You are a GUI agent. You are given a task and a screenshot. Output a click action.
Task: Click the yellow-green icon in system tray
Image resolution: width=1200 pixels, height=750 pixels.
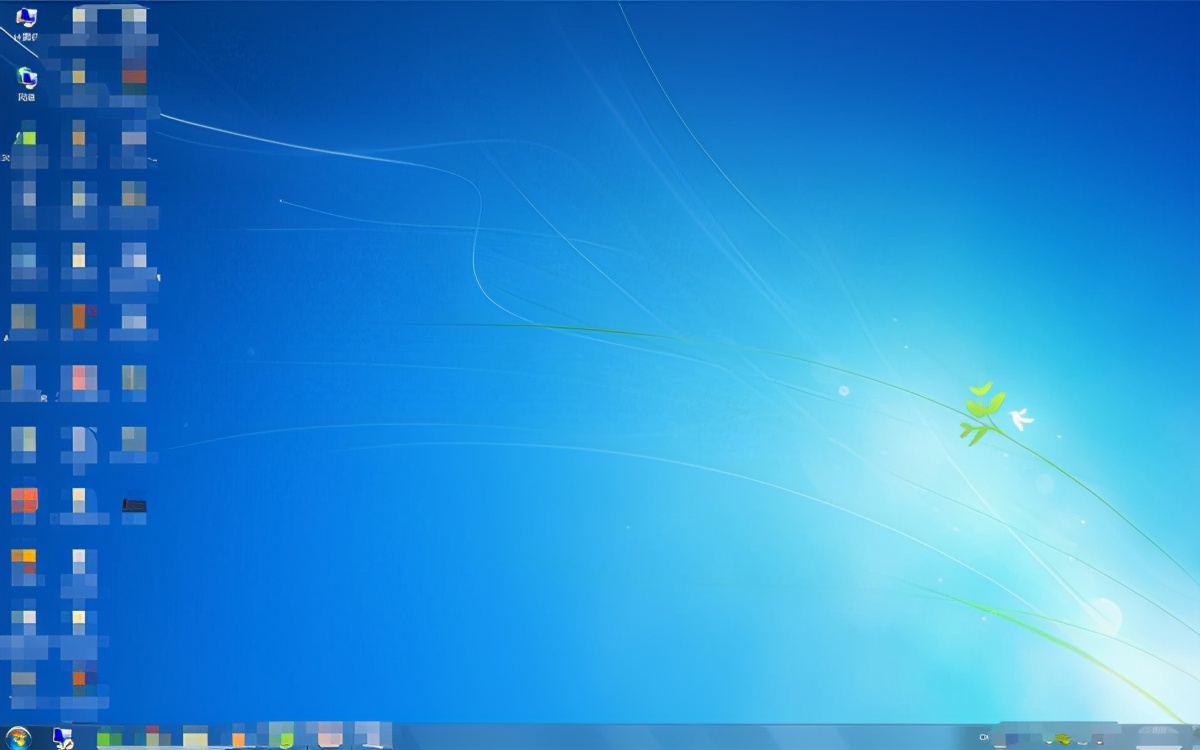(x=1063, y=739)
